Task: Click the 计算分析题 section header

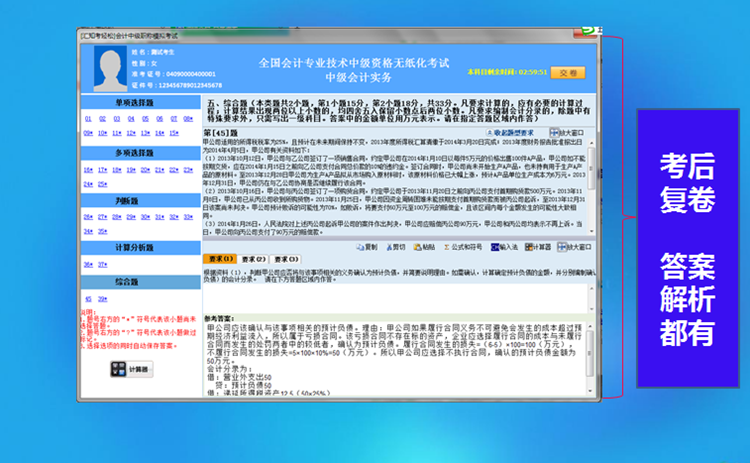Action: pos(140,247)
